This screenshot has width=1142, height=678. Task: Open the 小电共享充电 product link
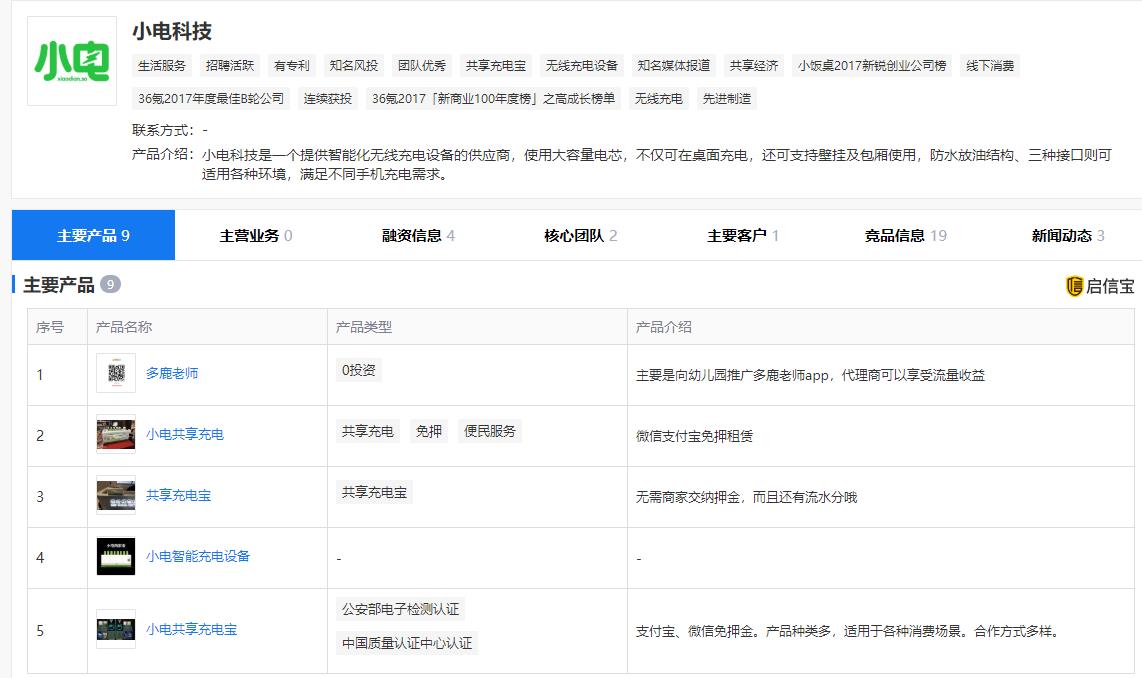(185, 434)
